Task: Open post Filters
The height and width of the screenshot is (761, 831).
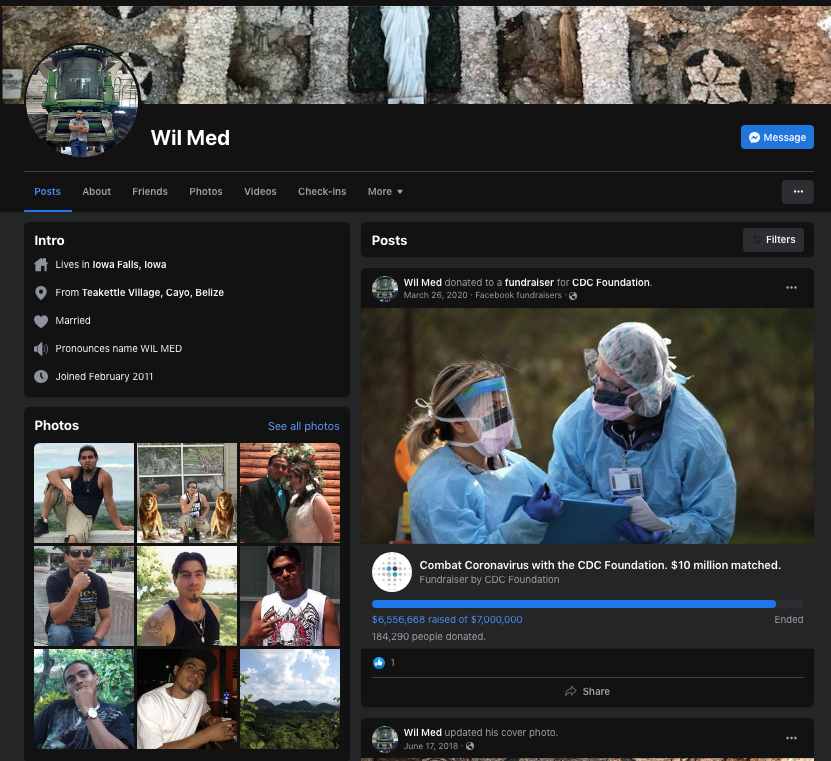Action: 773,240
